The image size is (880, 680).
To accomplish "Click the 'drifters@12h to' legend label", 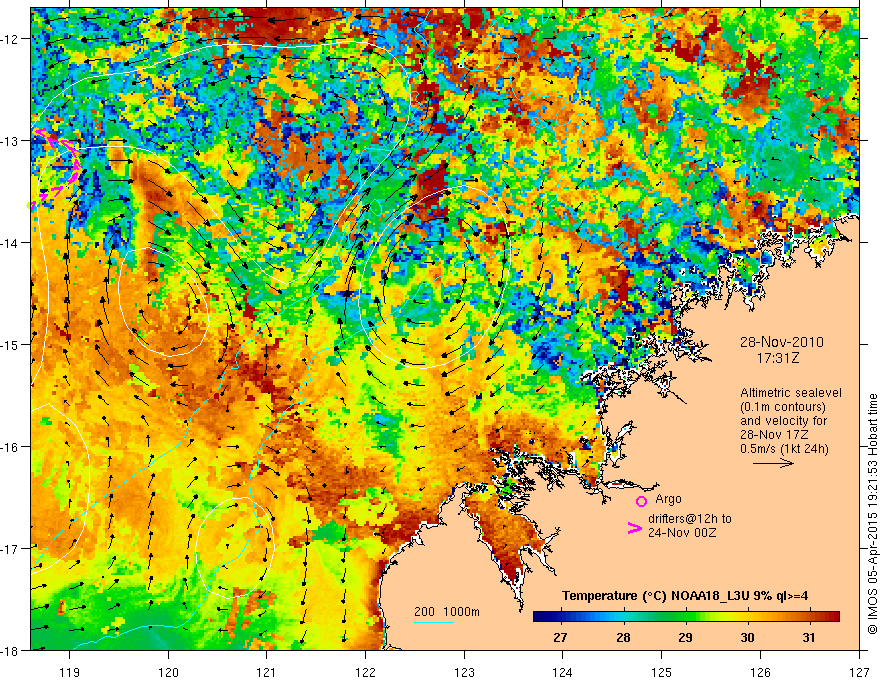I will click(x=690, y=519).
